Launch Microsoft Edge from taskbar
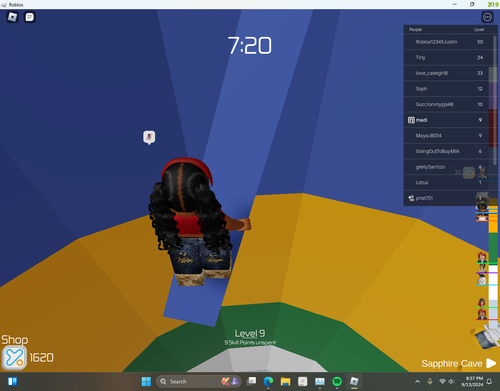Screen dimensions: 500x391 click(x=268, y=381)
